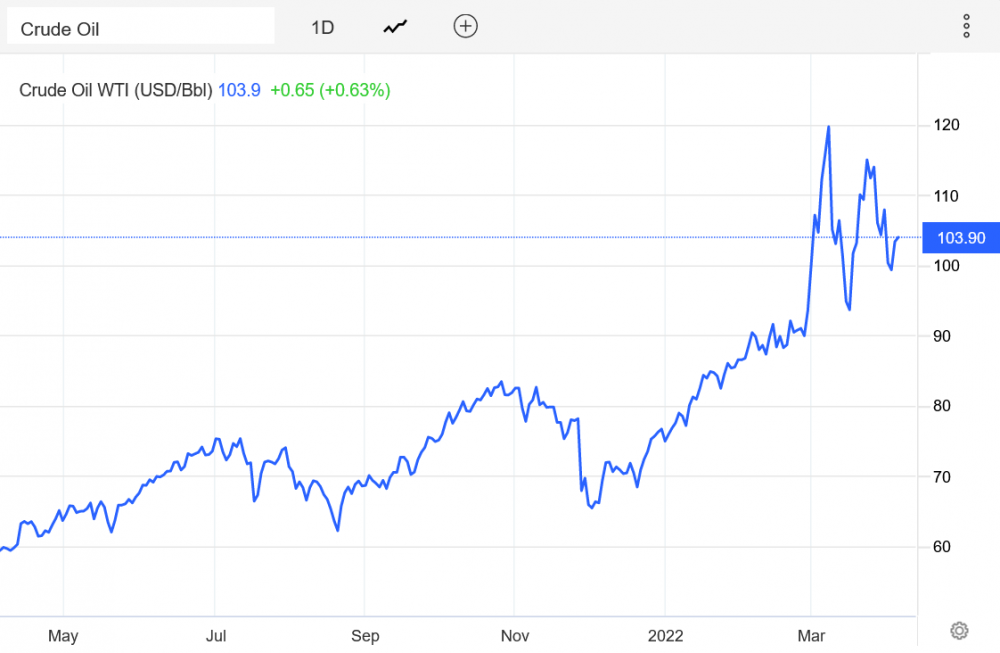The height and width of the screenshot is (653, 1000).
Task: Click the Crude Oil symbol search field
Action: 141,26
